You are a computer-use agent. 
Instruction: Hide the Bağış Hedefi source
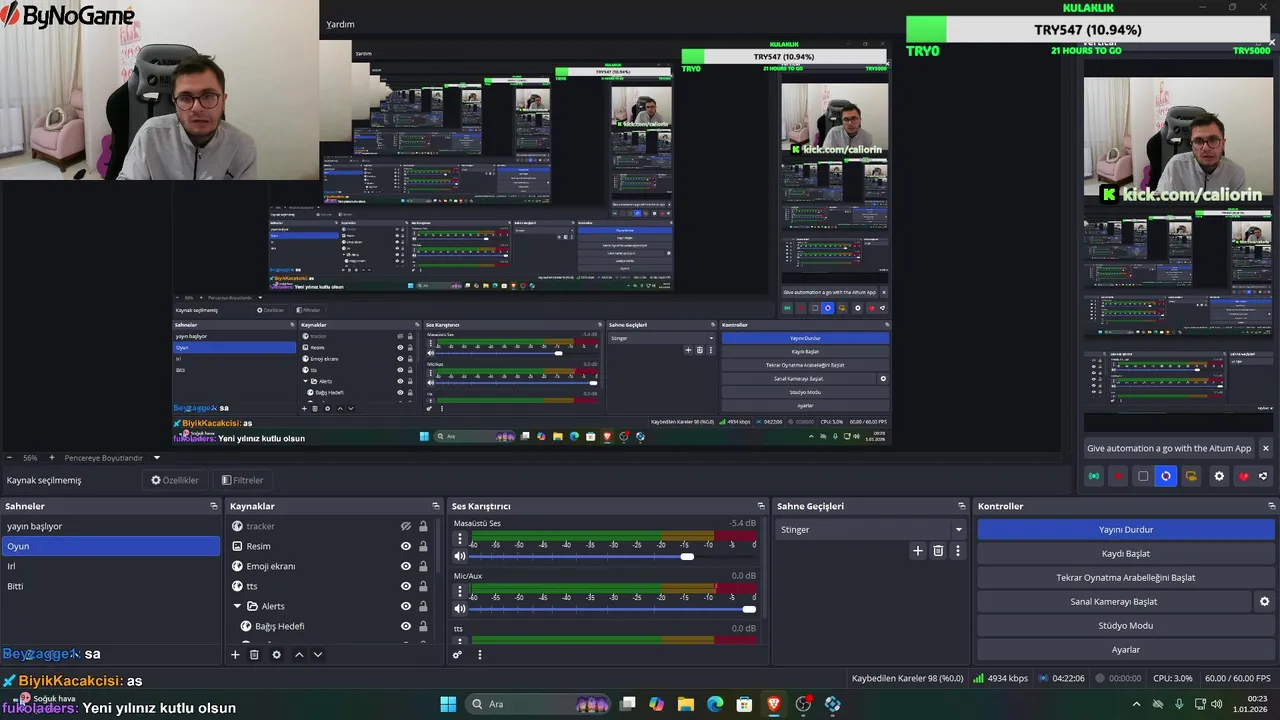click(x=406, y=626)
